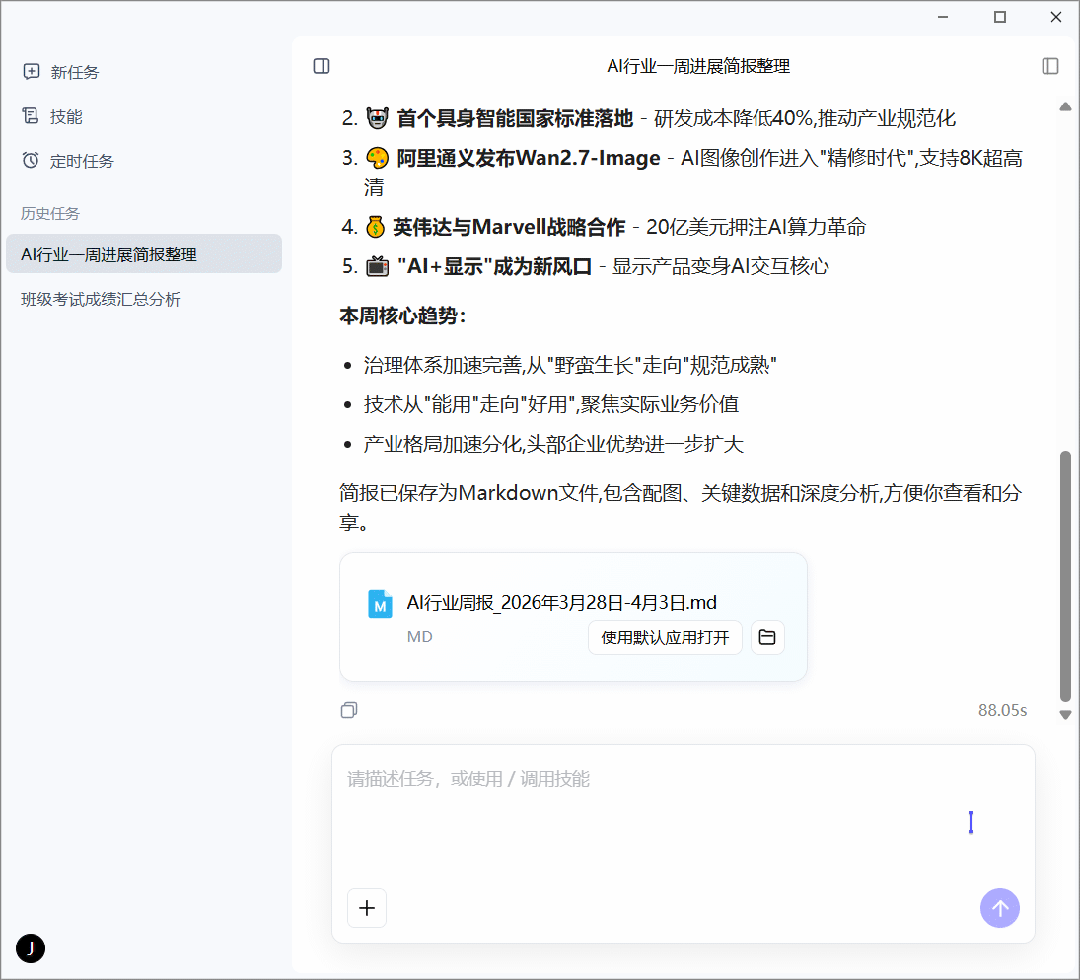Click text 英伟达与Marvell战略合作
Screen dimensions: 1080x980
[509, 227]
